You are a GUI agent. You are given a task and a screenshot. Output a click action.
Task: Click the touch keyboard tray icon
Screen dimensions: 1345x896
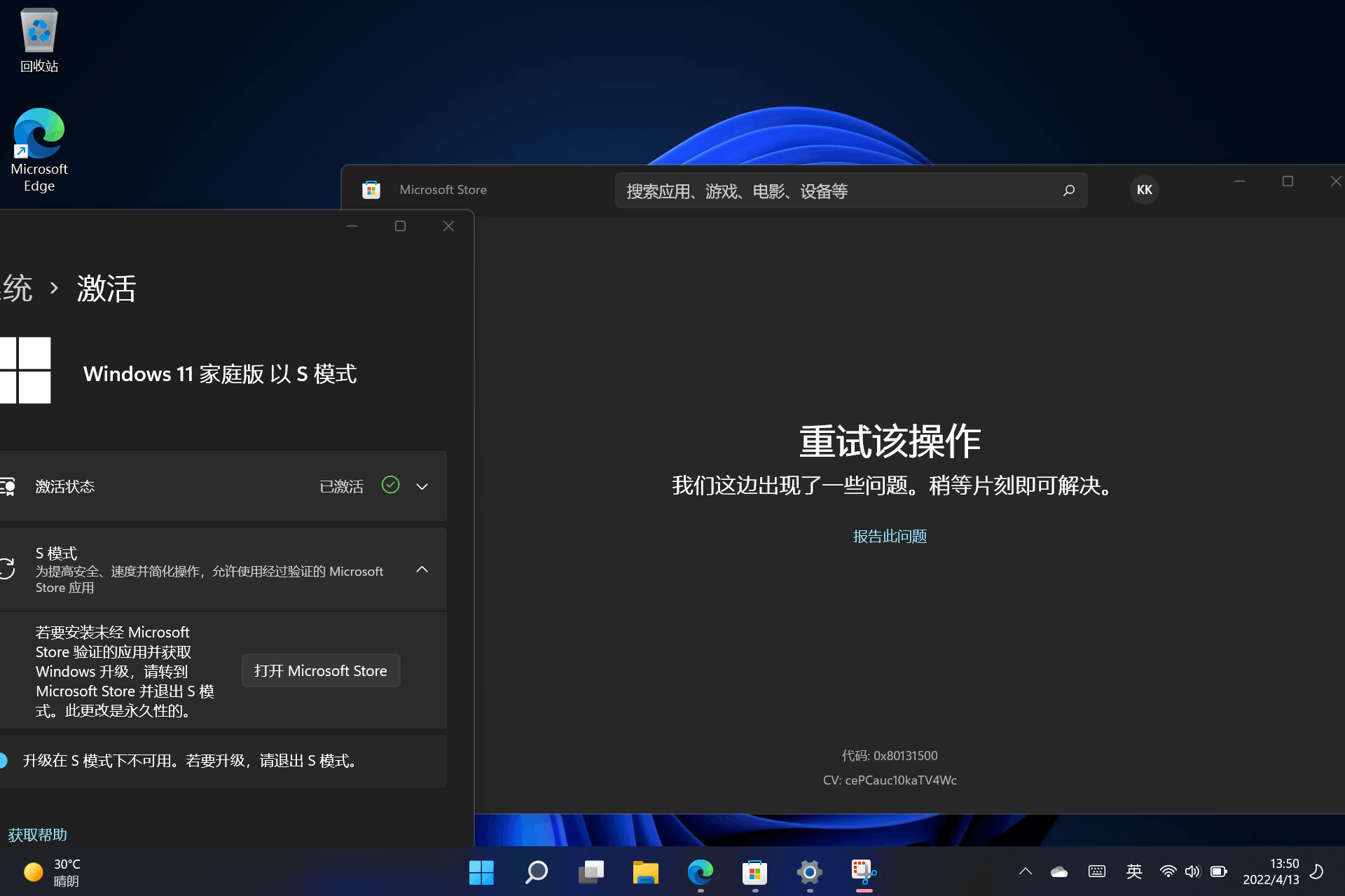[x=1097, y=871]
